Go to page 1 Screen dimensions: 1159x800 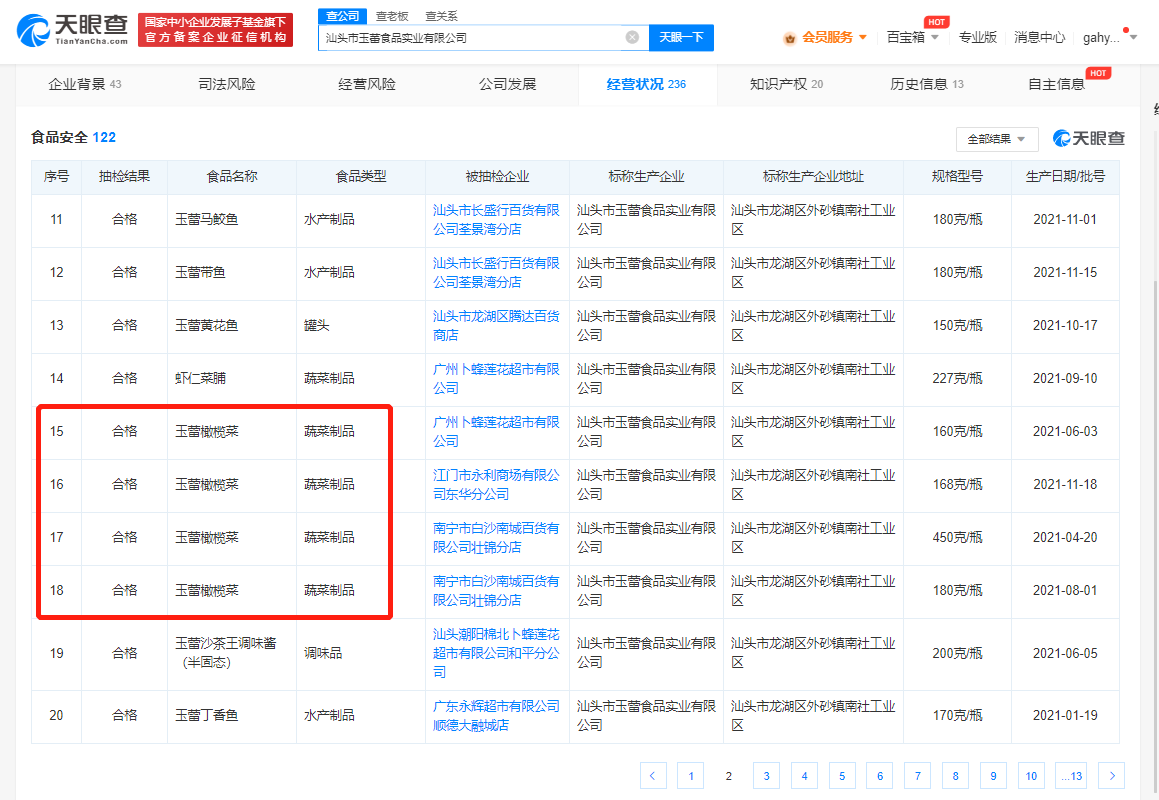[x=691, y=776]
